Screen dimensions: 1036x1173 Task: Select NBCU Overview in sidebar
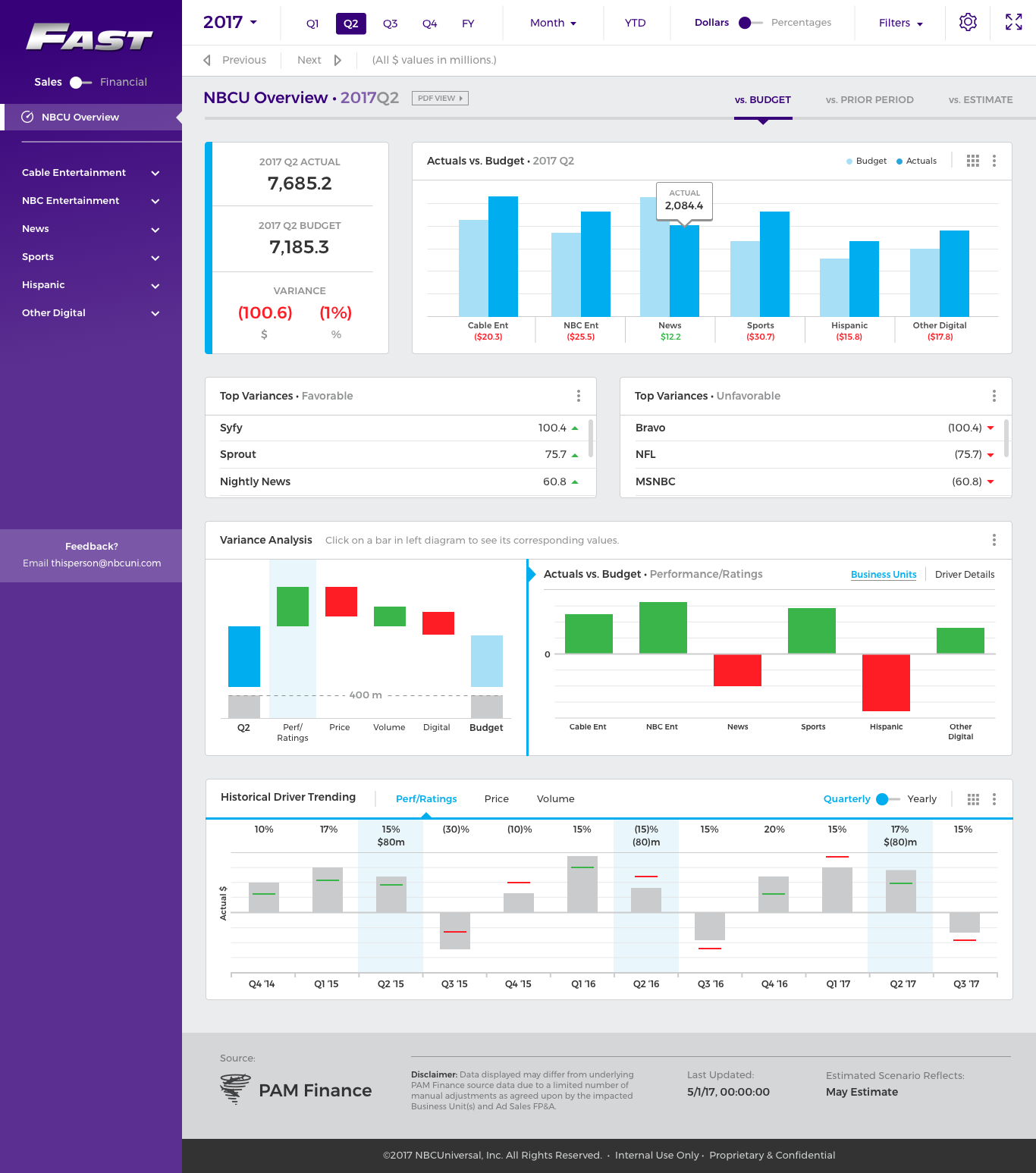(91, 117)
